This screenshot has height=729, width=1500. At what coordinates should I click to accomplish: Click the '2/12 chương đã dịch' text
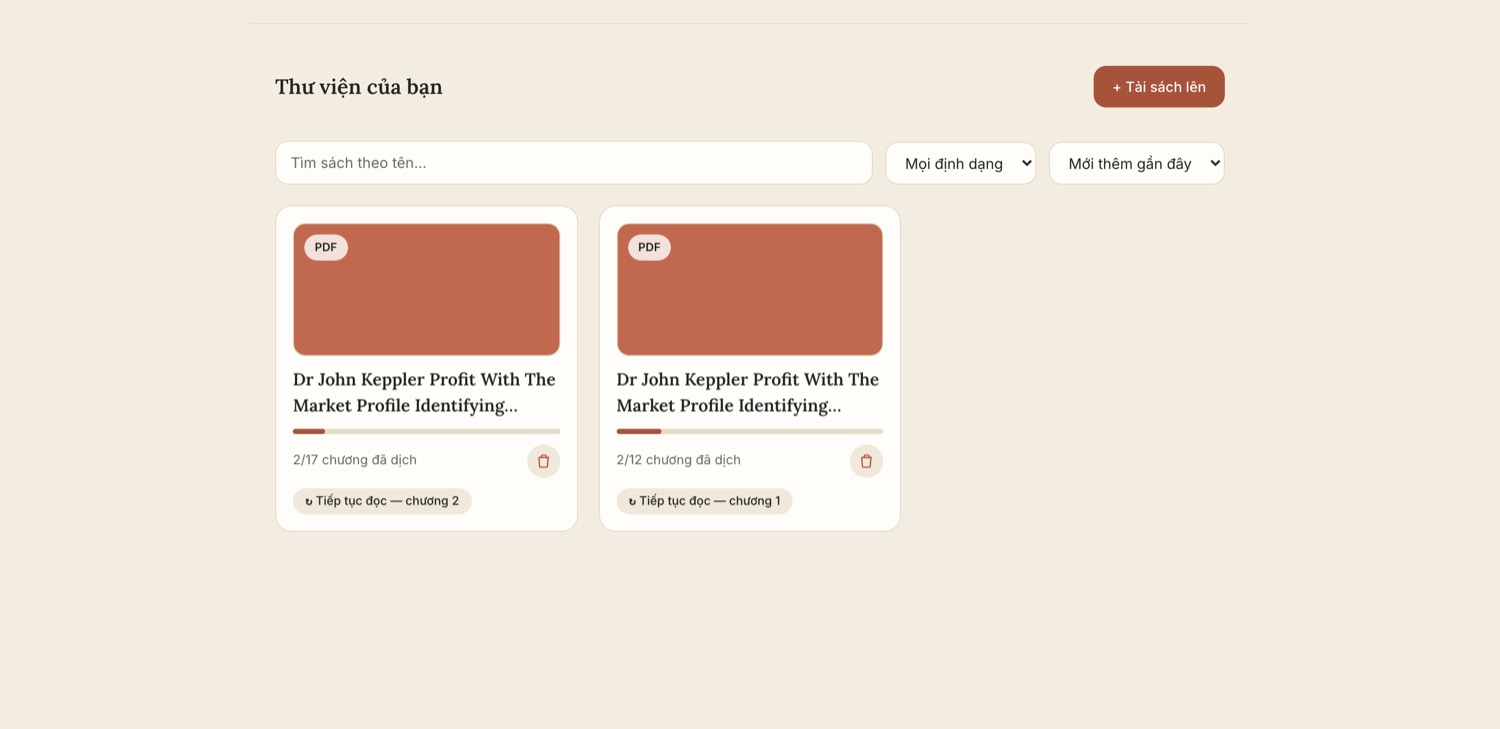point(679,460)
